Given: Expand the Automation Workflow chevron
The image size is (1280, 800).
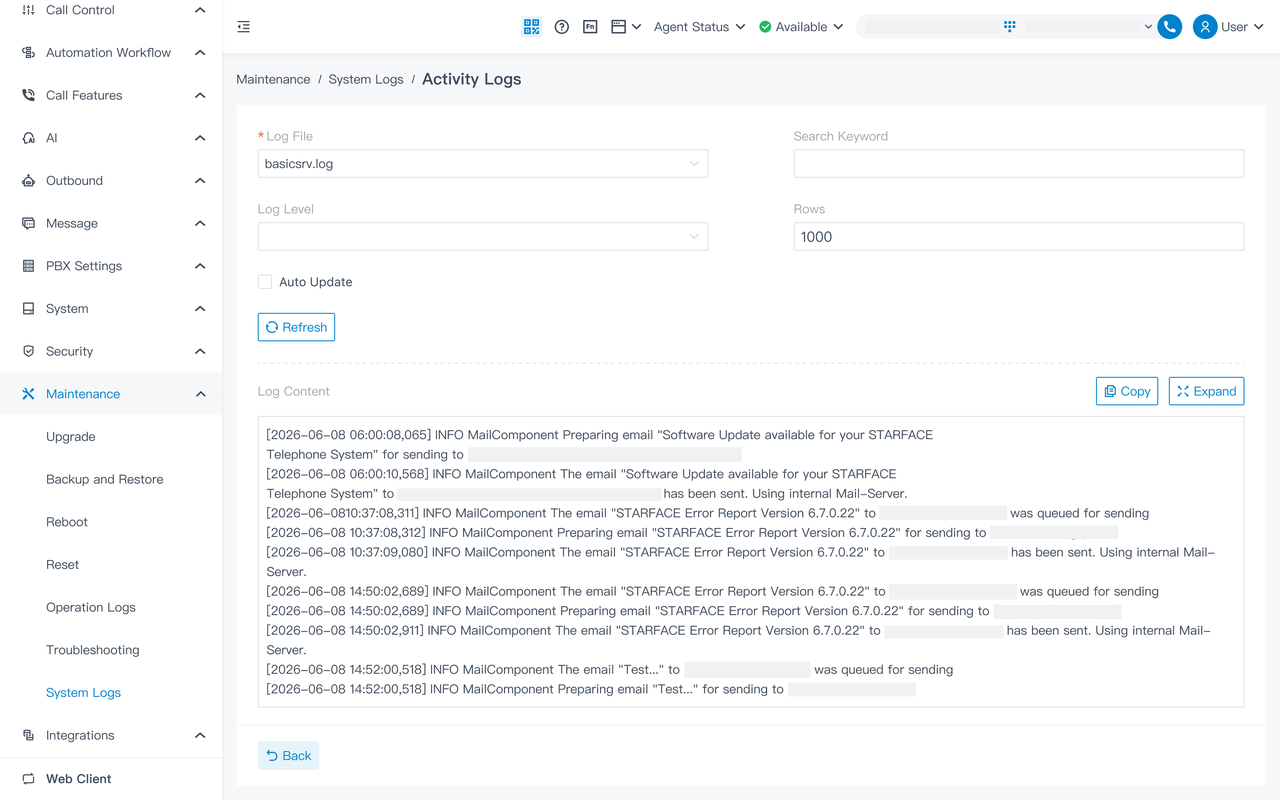Looking at the screenshot, I should pyautogui.click(x=200, y=53).
